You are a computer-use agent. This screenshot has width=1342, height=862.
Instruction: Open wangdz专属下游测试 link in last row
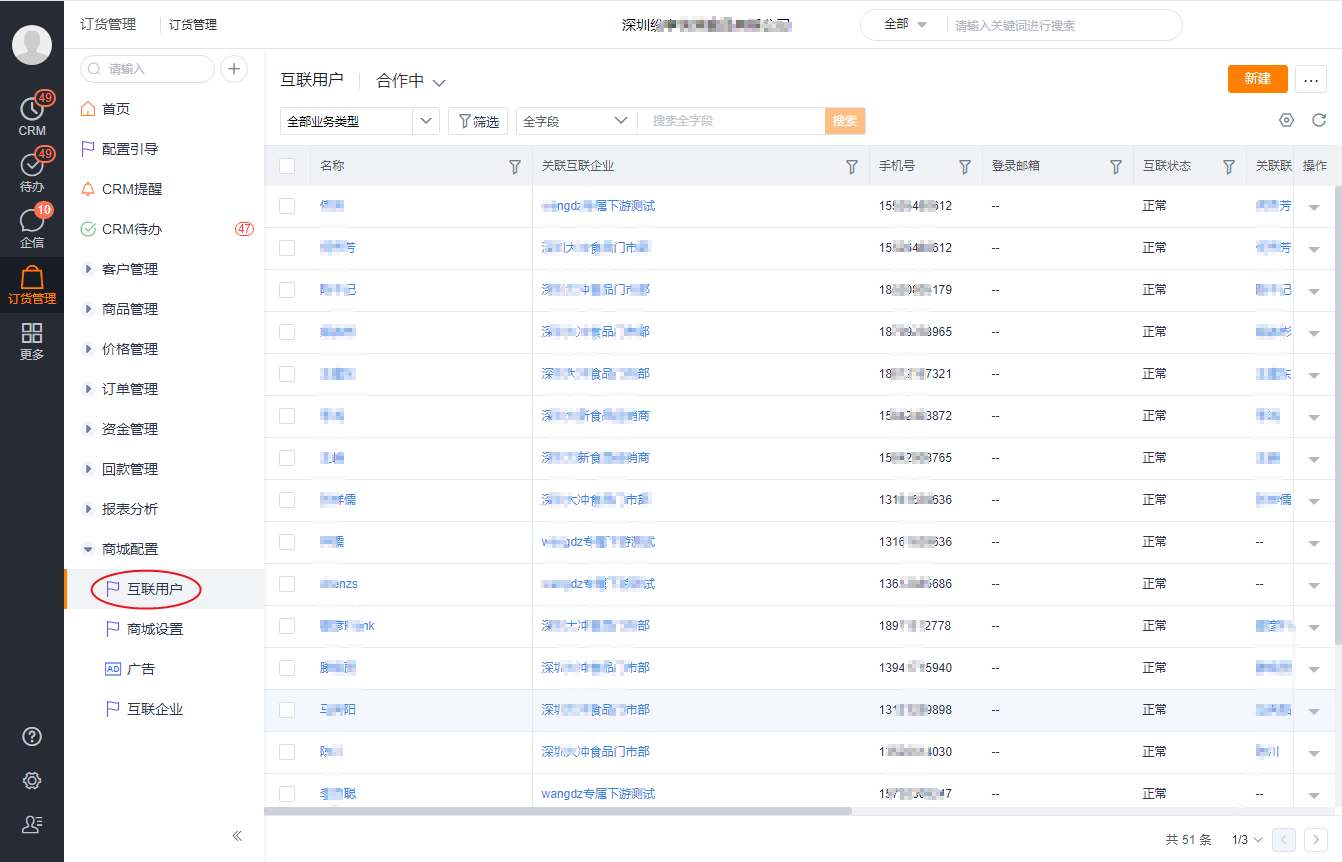point(598,793)
